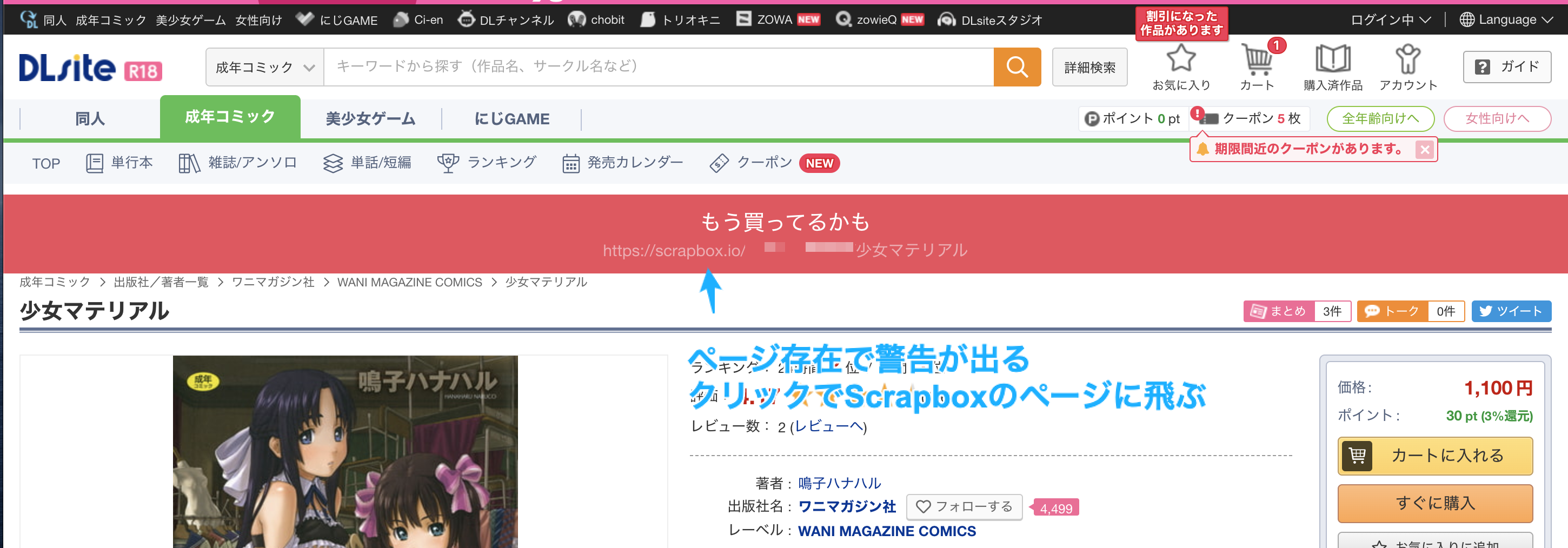Click the 4,499 follower count badge
The width and height of the screenshot is (1568, 548).
coord(1055,508)
